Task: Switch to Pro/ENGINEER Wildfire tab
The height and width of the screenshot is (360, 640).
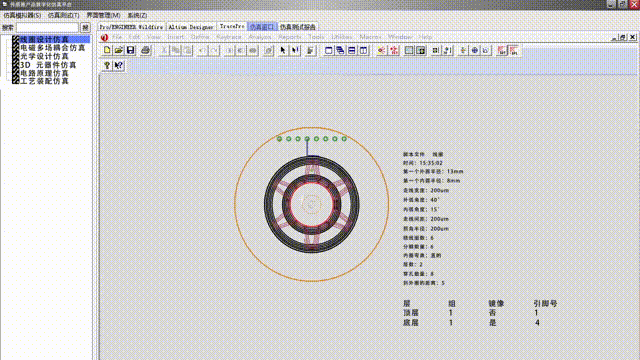Action: [x=131, y=27]
